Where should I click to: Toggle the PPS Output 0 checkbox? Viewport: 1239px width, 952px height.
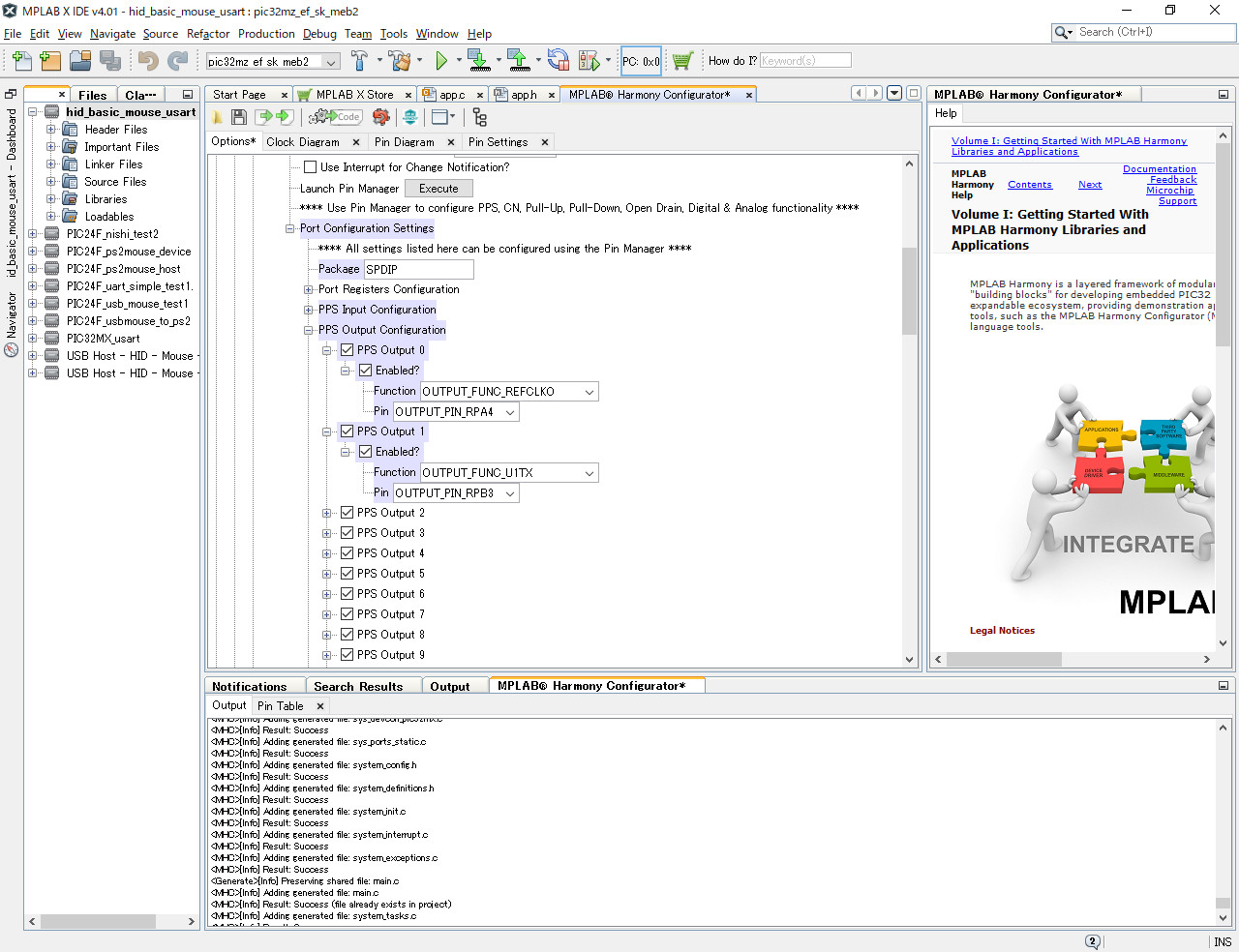[347, 350]
